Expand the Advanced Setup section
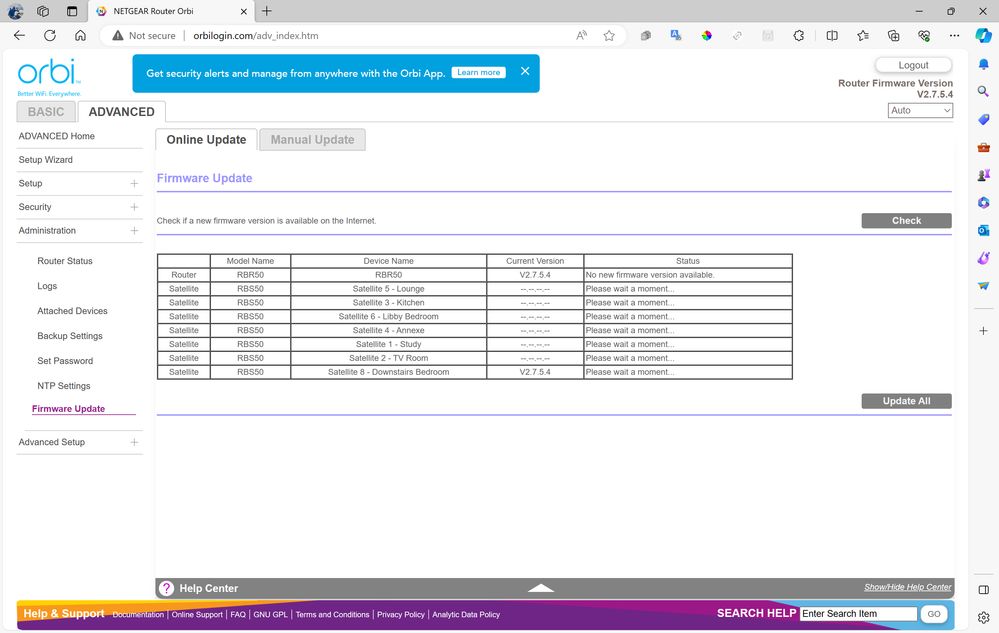 pos(134,442)
